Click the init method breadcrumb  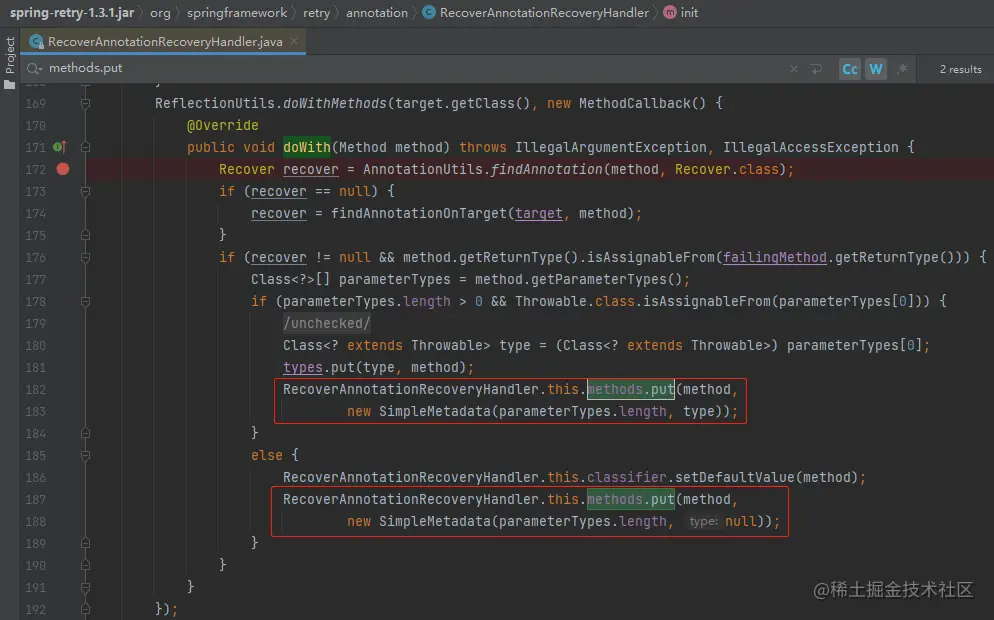pyautogui.click(x=689, y=13)
